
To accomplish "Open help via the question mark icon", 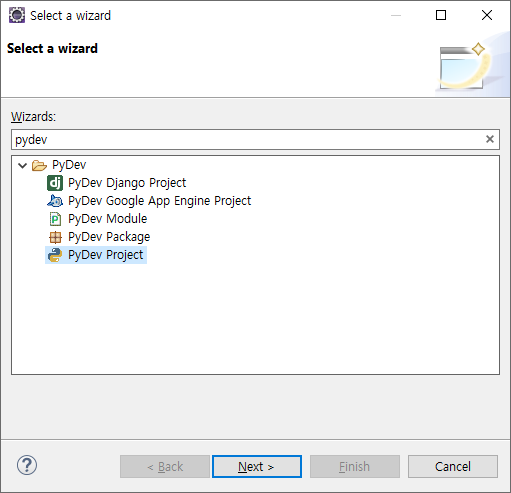I will [27, 465].
